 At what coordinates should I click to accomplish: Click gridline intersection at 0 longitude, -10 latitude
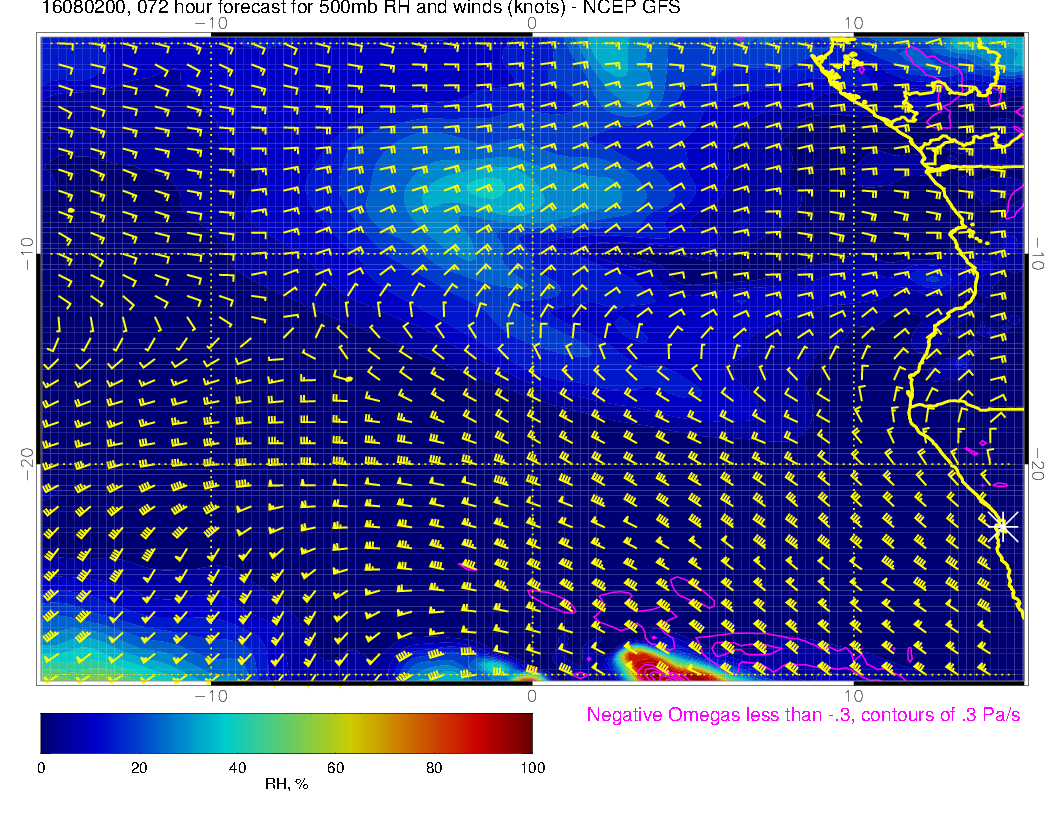[x=532, y=254]
